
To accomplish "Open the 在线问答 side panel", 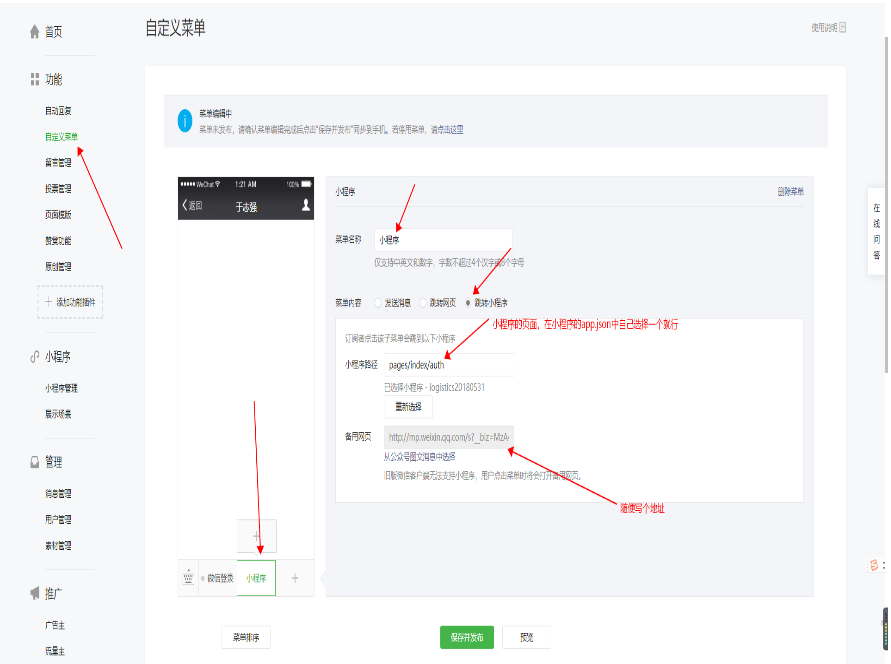I will click(x=877, y=232).
